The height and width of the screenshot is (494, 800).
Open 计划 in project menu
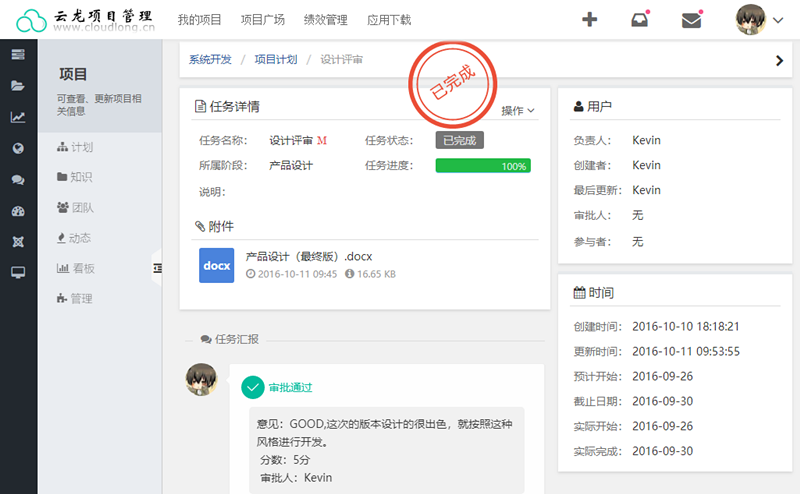pos(75,147)
